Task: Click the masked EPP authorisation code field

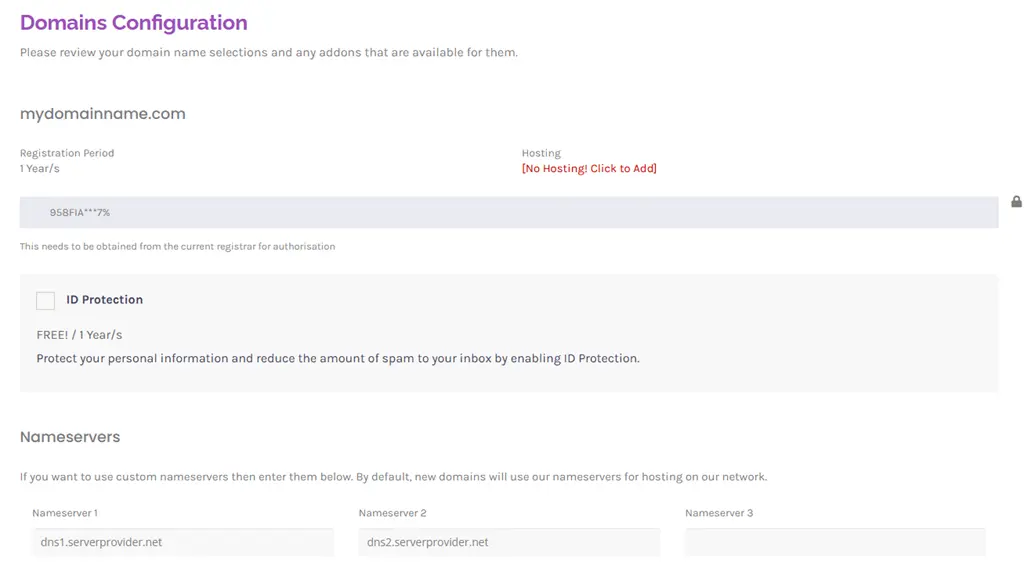Action: 400,212
